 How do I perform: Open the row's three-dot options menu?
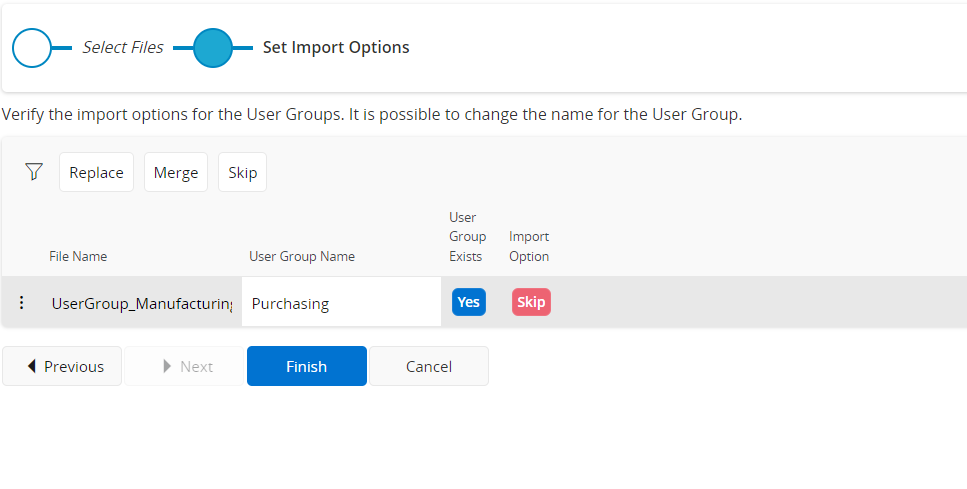(x=22, y=303)
